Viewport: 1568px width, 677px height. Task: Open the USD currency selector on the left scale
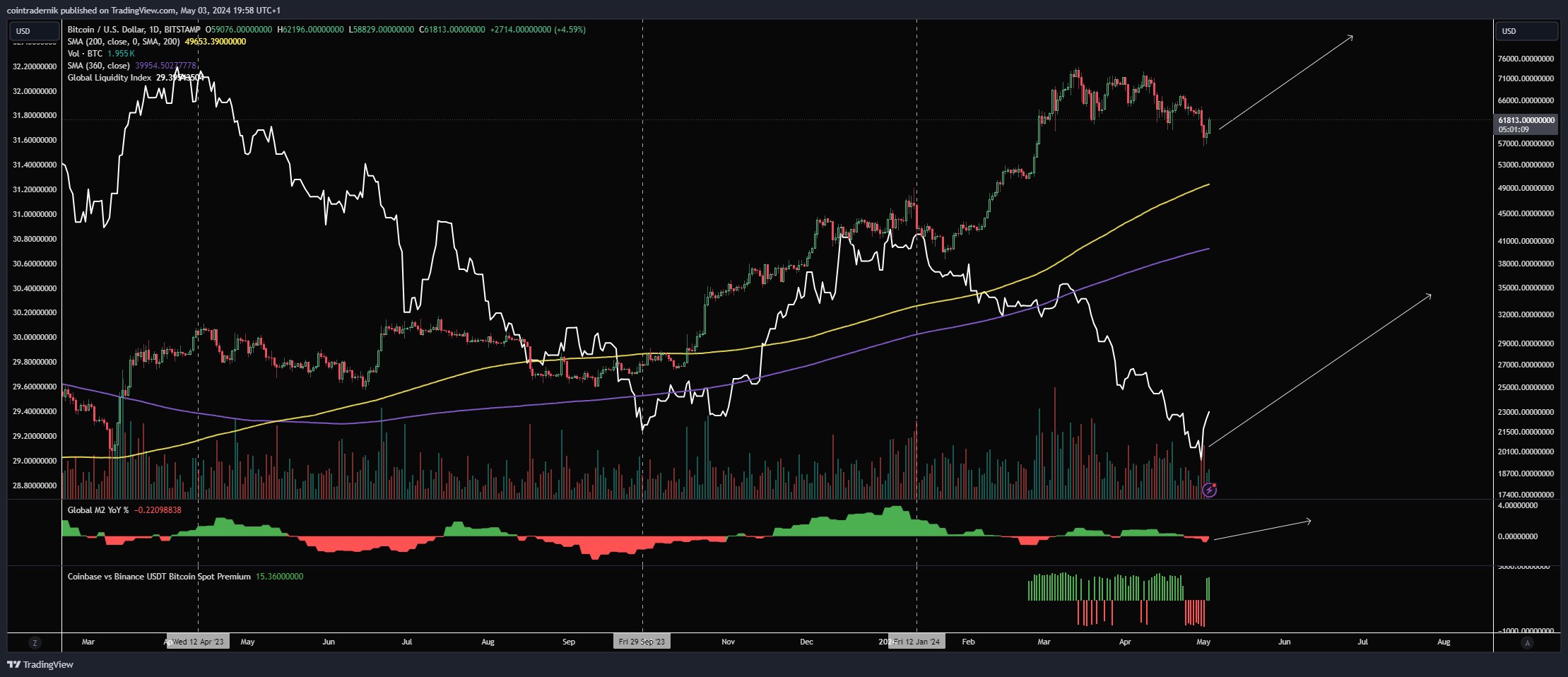tap(34, 31)
